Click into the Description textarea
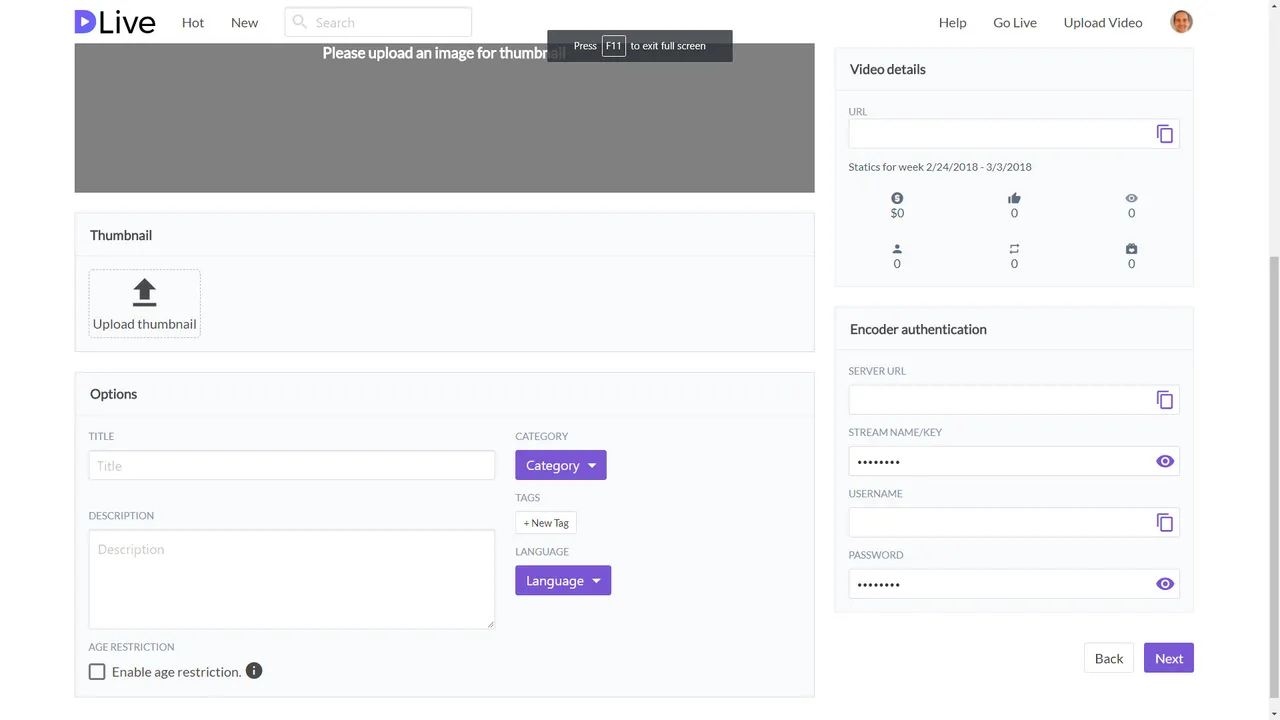Viewport: 1280px width, 720px height. tap(292, 579)
